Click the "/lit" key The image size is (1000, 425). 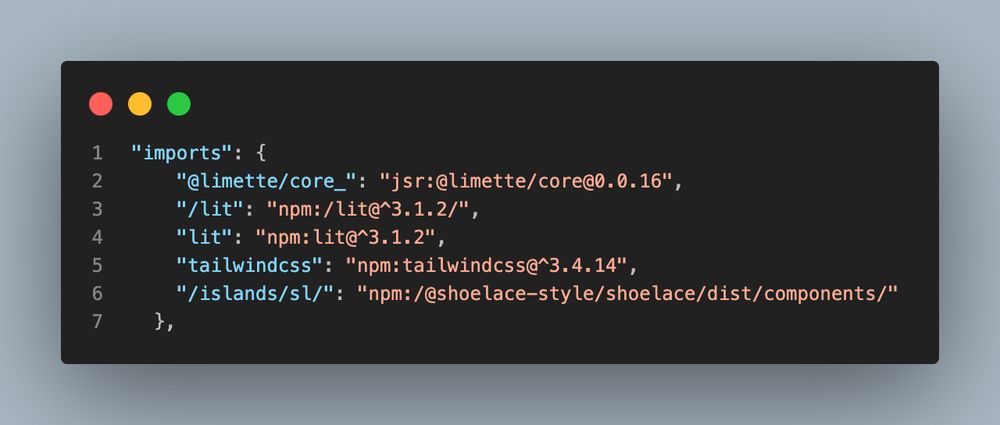pyautogui.click(x=204, y=209)
